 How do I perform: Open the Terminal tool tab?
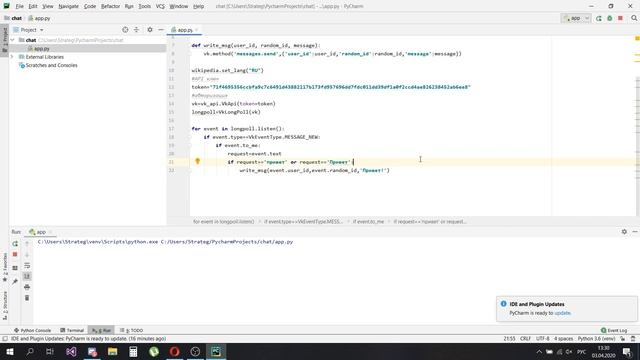point(72,330)
